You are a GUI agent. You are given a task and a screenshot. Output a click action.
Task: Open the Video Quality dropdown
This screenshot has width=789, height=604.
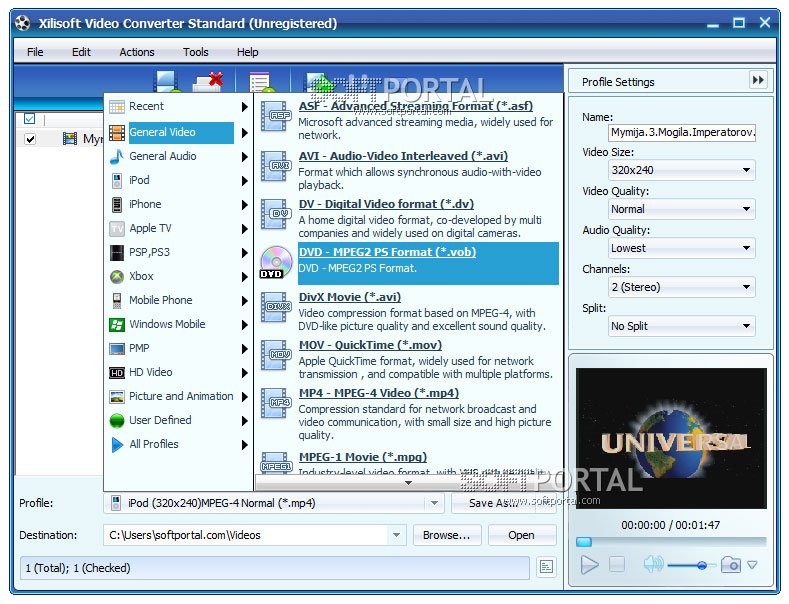click(682, 209)
